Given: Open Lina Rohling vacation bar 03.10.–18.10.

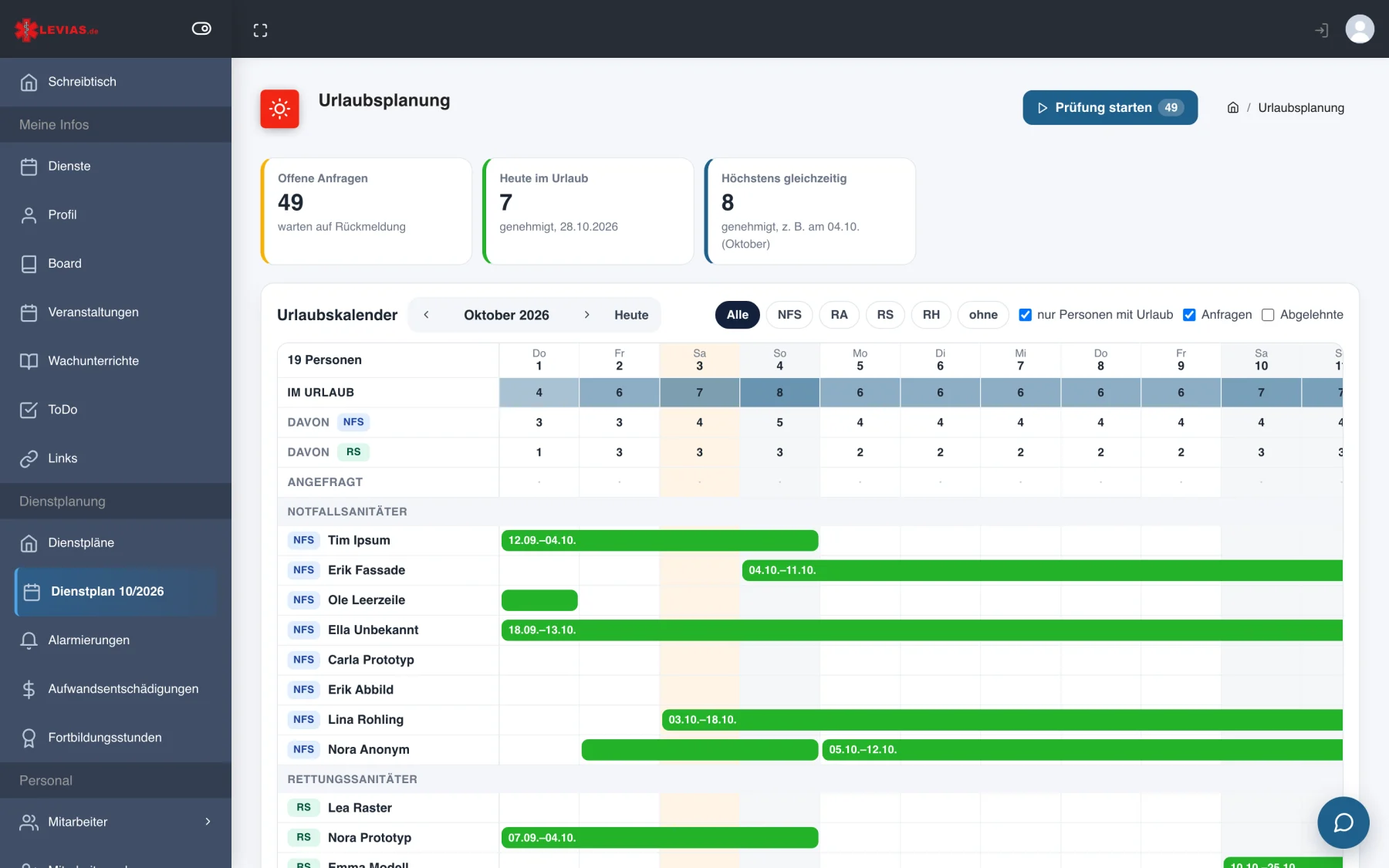Looking at the screenshot, I should point(1002,720).
